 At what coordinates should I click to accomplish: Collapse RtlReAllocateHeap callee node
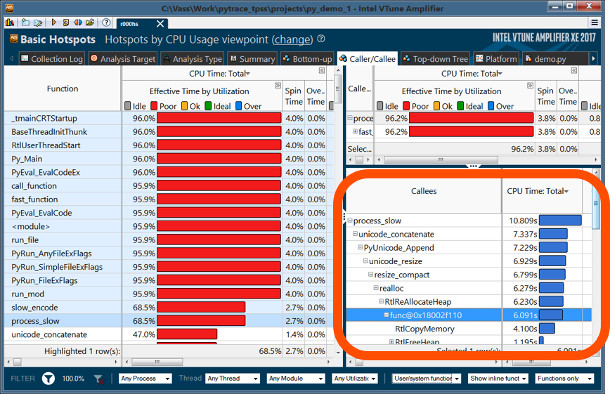(x=381, y=301)
